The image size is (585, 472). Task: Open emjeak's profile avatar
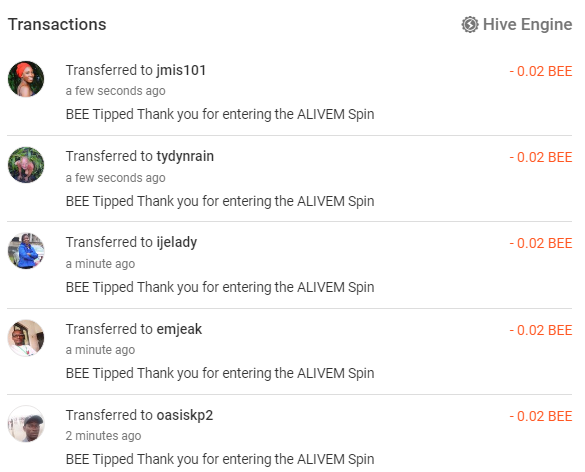[x=26, y=338]
